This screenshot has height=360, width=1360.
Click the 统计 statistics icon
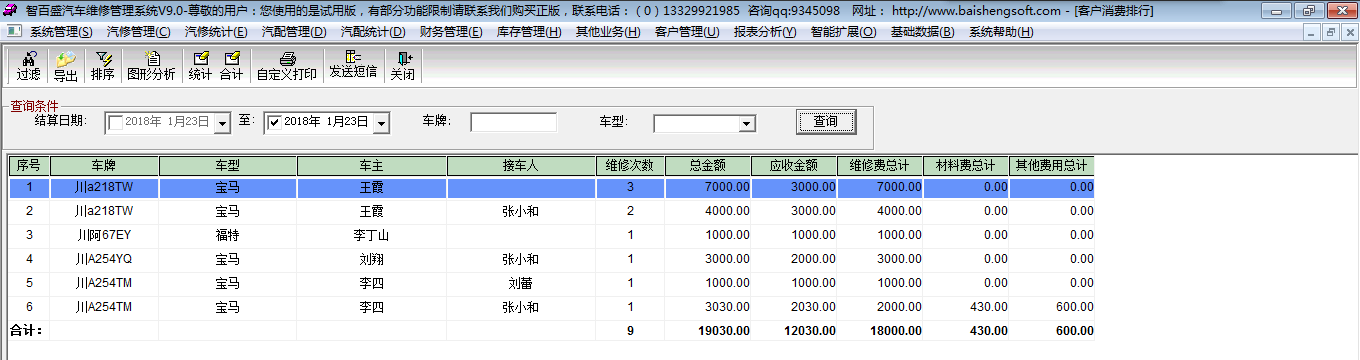[x=200, y=66]
